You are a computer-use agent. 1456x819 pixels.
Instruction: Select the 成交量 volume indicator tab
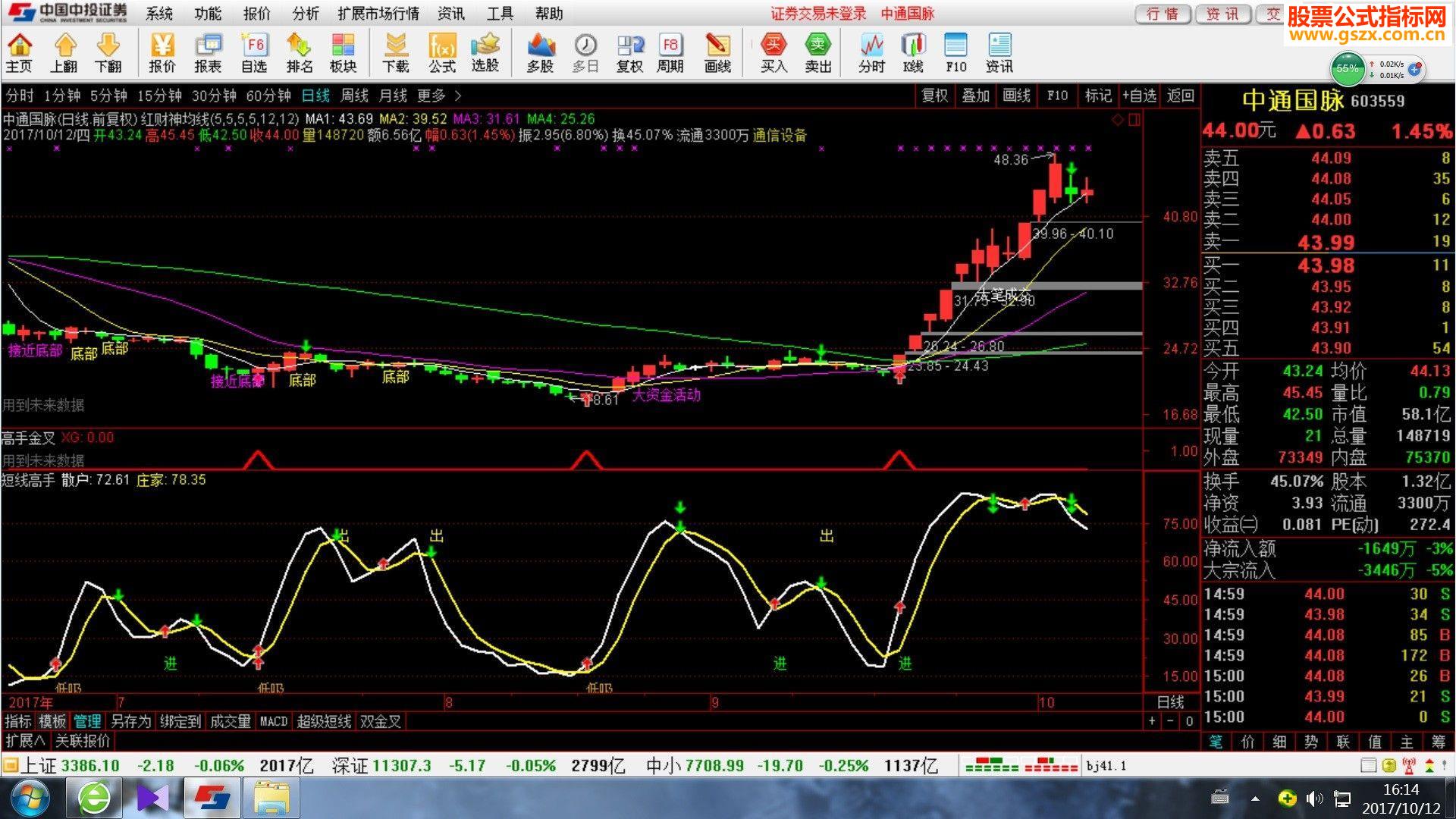pyautogui.click(x=230, y=721)
